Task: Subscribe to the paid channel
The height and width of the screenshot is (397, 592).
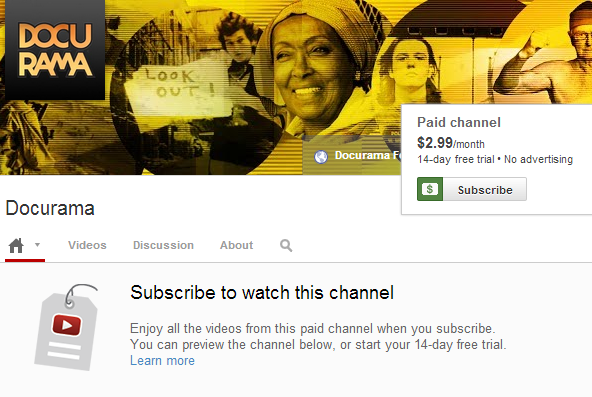Action: coord(485,189)
